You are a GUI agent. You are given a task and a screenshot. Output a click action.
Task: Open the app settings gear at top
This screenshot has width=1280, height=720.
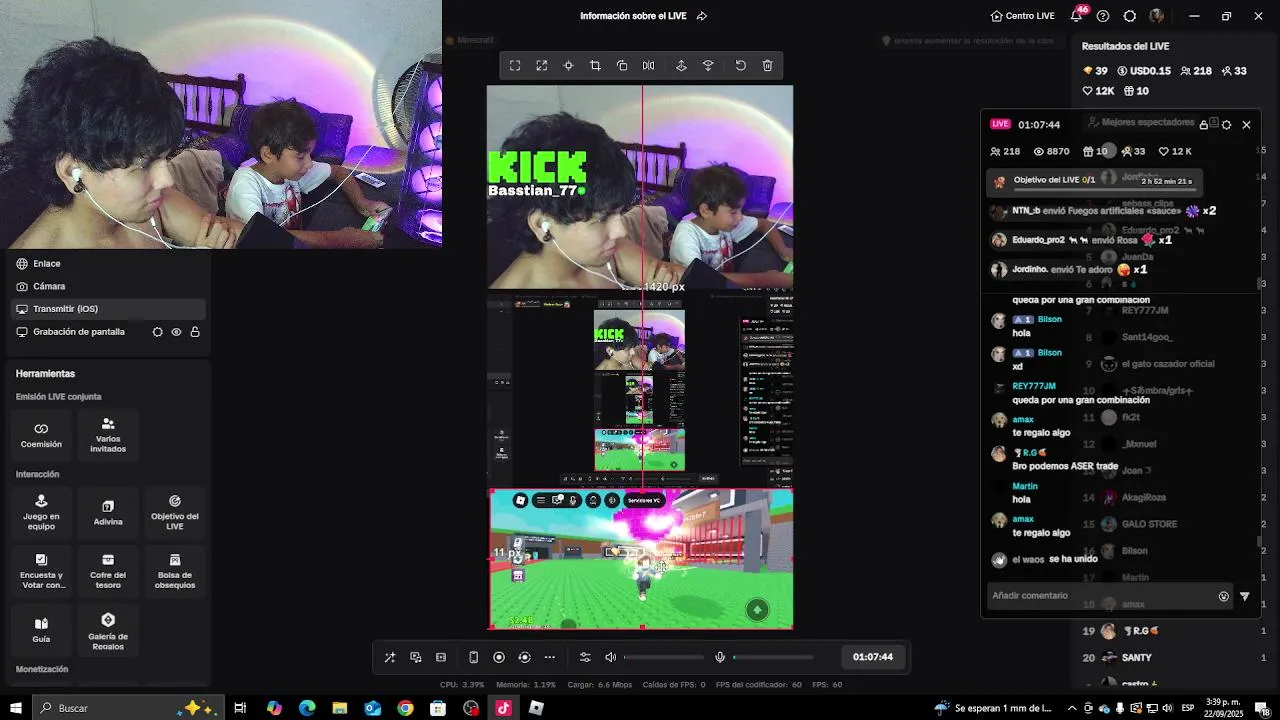(1130, 16)
